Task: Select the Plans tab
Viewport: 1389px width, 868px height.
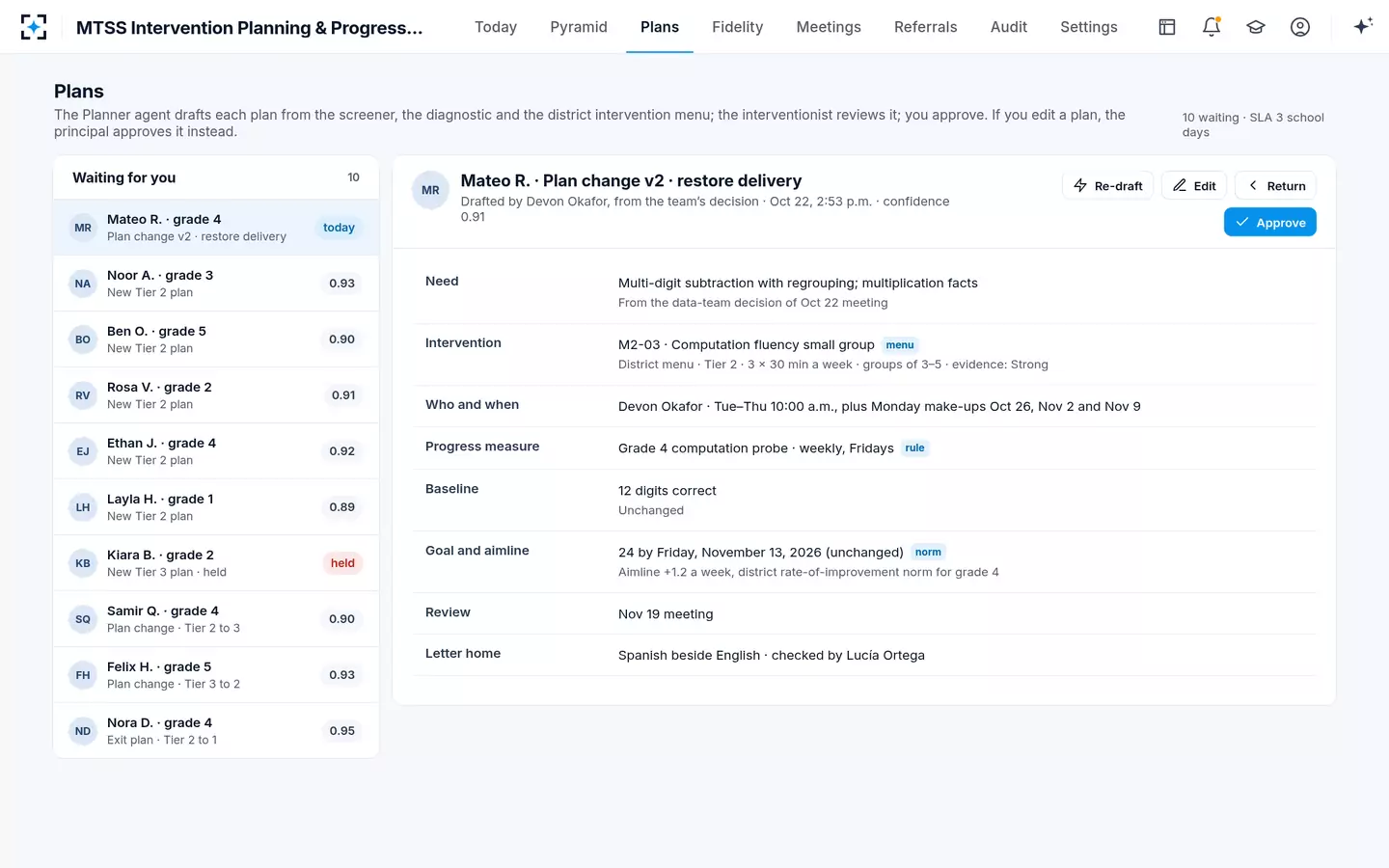Action: pos(660,27)
